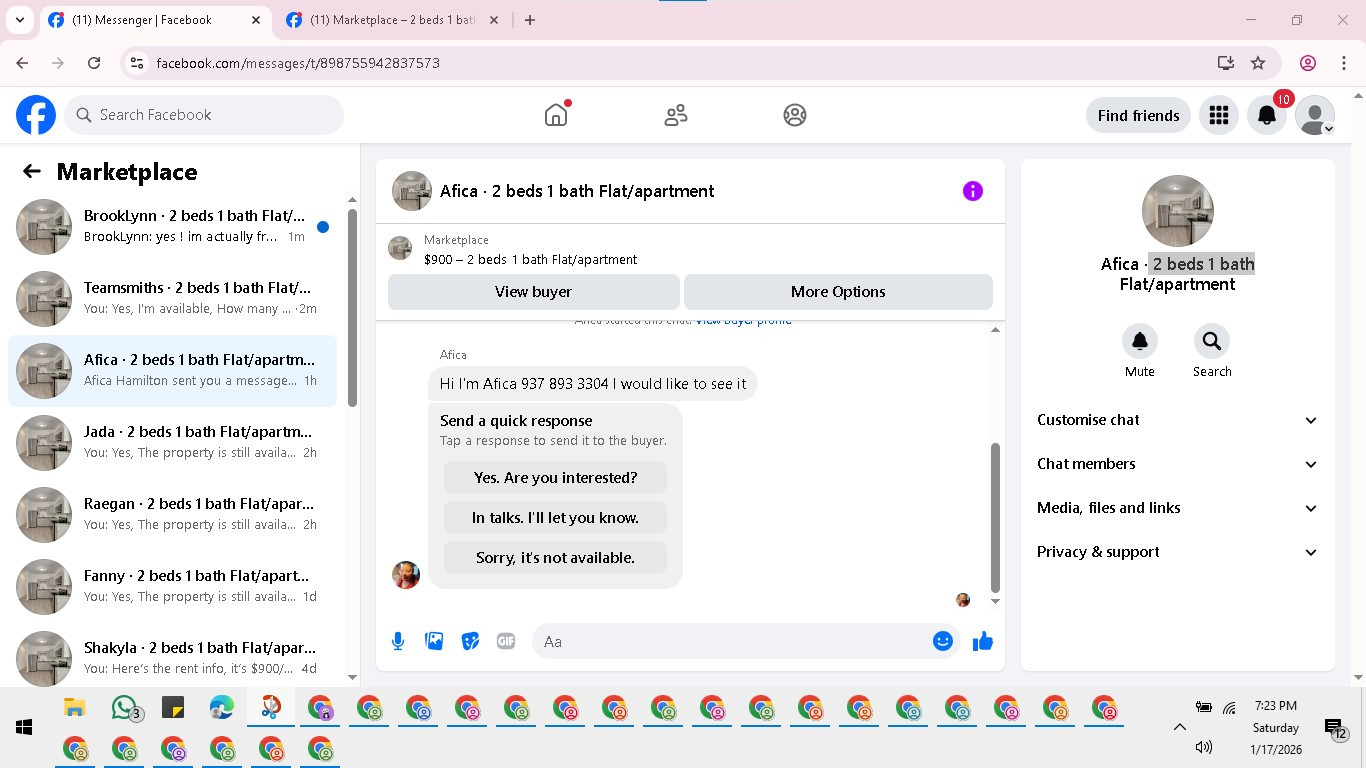The image size is (1366, 768).
Task: Click the back arrow beside Marketplace heading
Action: tap(32, 171)
